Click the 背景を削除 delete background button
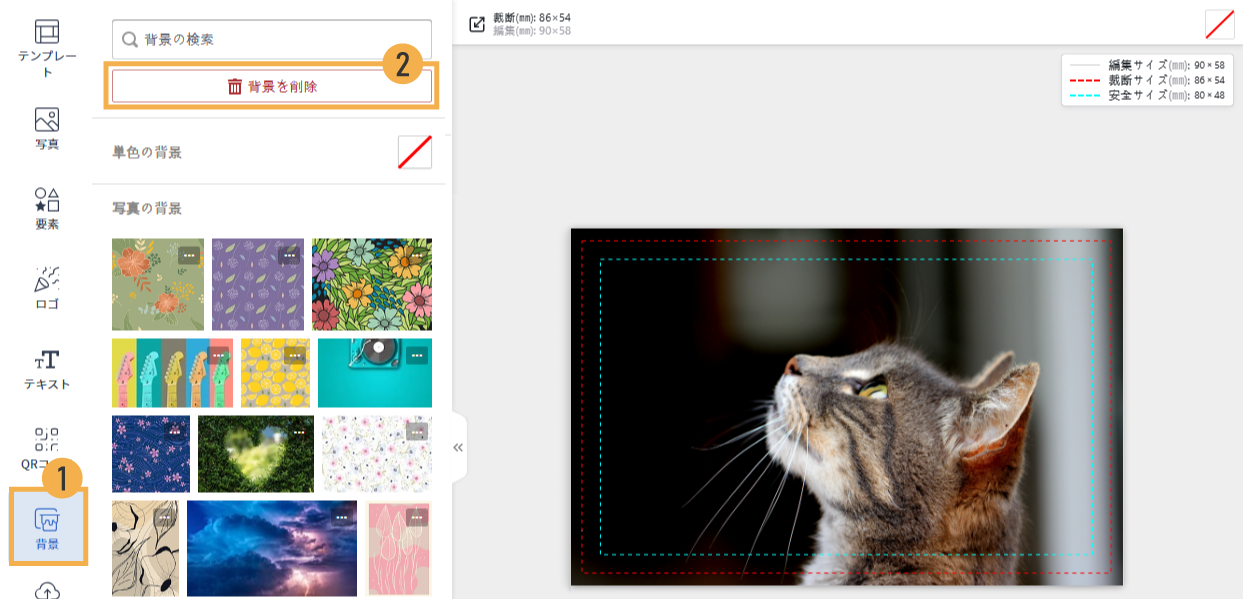The image size is (1243, 599). 272,87
